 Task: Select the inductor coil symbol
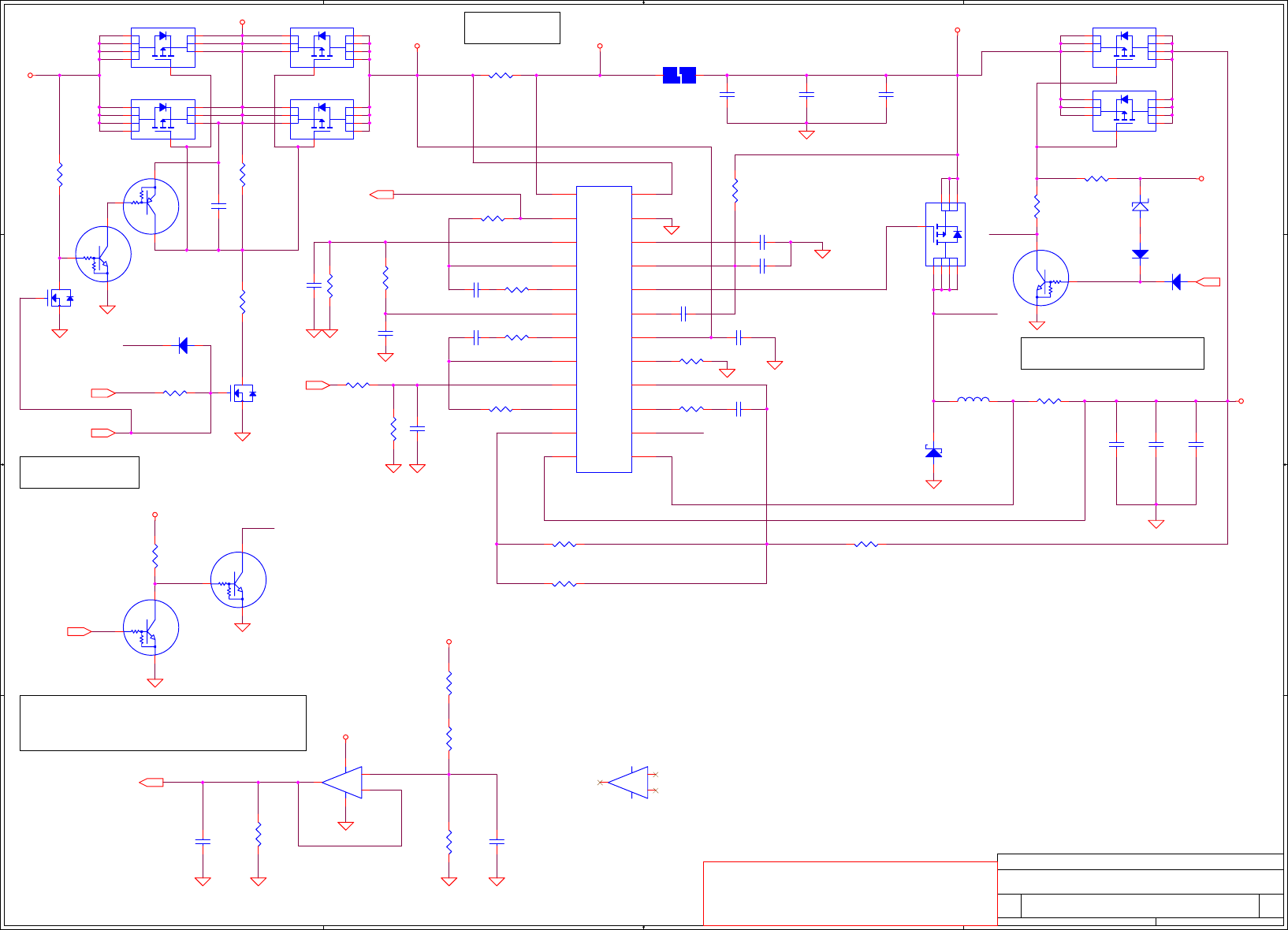(973, 400)
